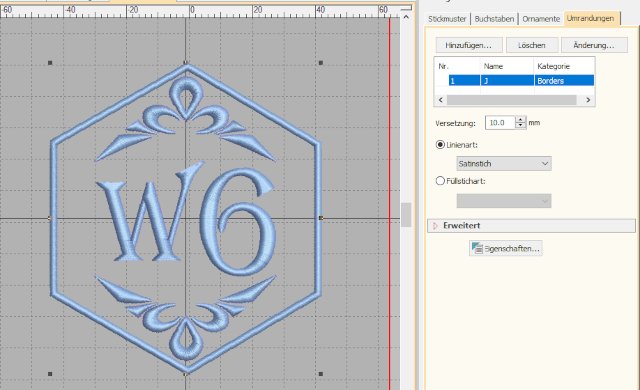Select border row 1 named J
The width and height of the screenshot is (640, 390).
click(521, 80)
